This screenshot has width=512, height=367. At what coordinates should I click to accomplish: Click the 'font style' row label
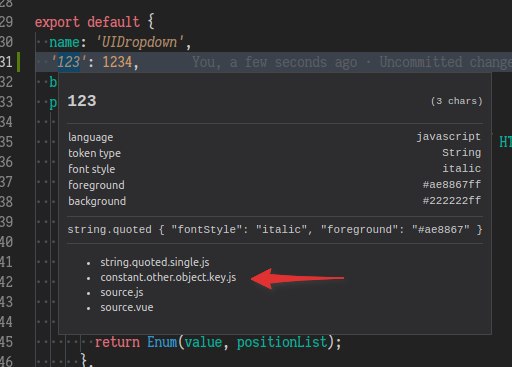click(x=92, y=169)
